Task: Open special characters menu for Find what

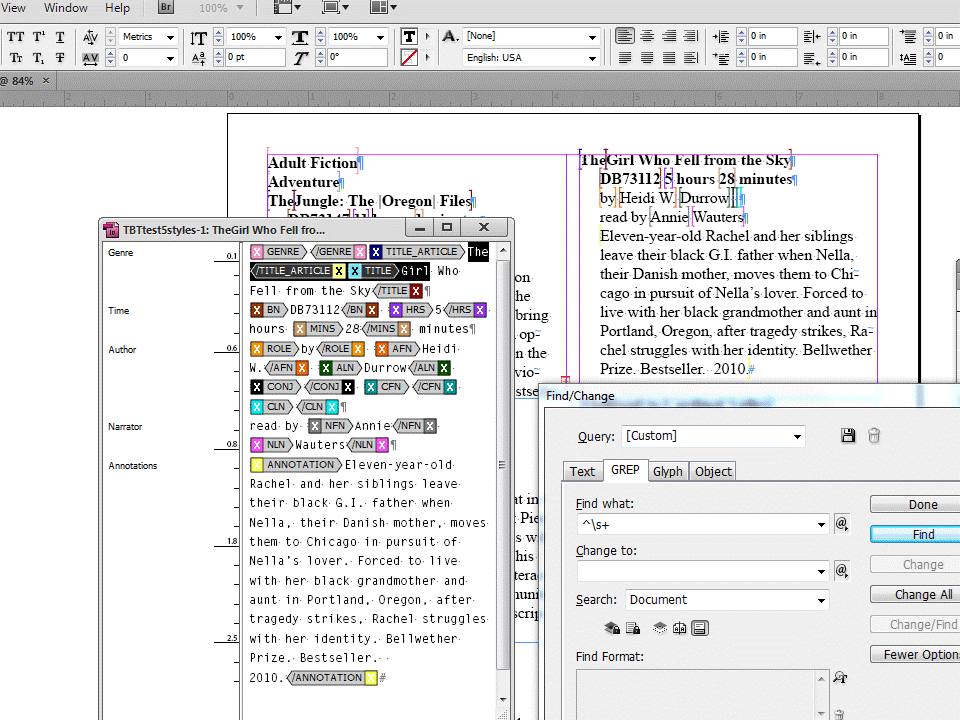Action: (x=842, y=524)
